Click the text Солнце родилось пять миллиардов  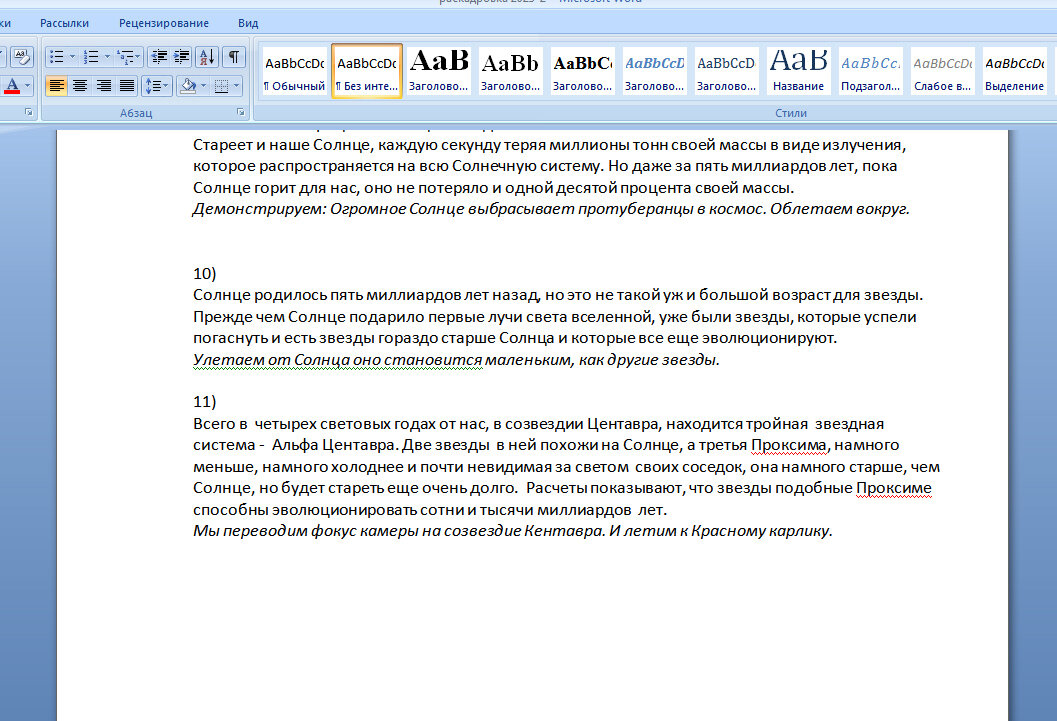327,295
